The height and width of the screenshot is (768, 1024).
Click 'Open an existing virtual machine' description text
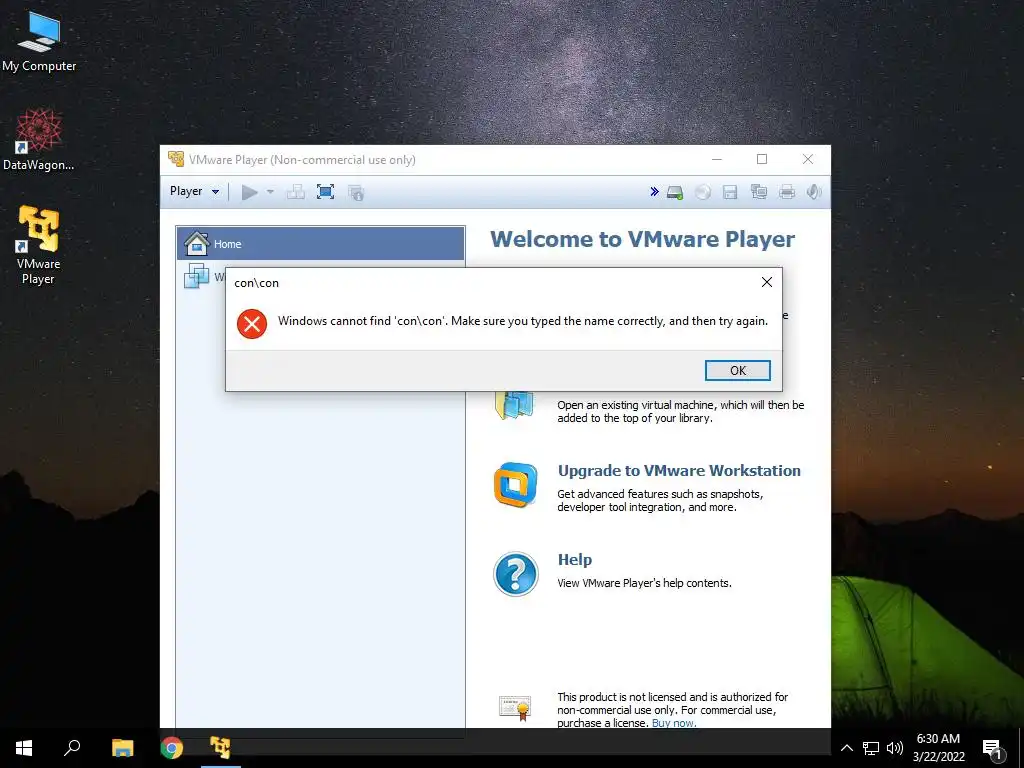(680, 411)
